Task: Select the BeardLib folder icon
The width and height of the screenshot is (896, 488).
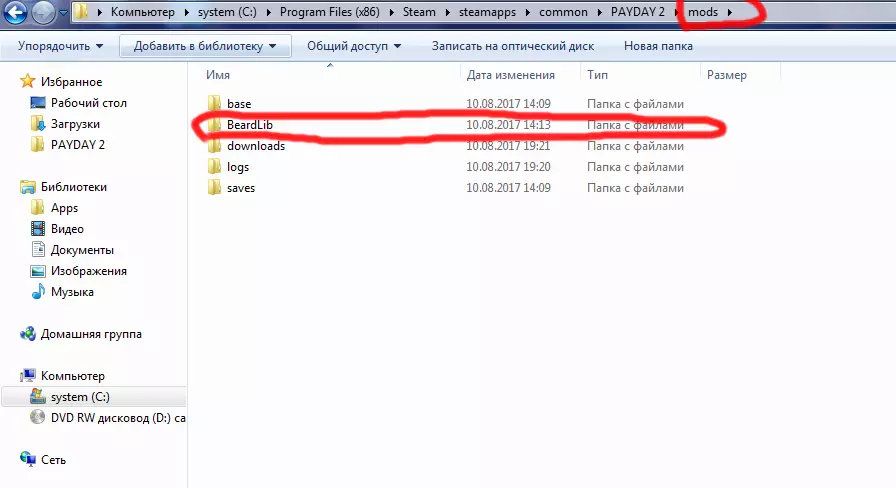Action: coord(214,125)
